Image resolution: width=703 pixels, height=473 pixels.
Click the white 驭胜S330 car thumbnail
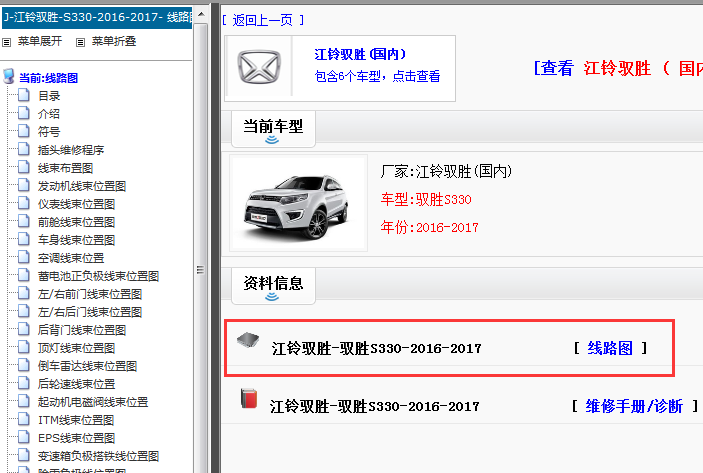point(298,203)
